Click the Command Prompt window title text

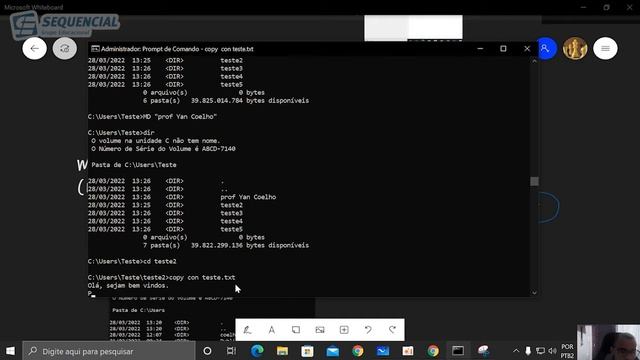tap(177, 49)
